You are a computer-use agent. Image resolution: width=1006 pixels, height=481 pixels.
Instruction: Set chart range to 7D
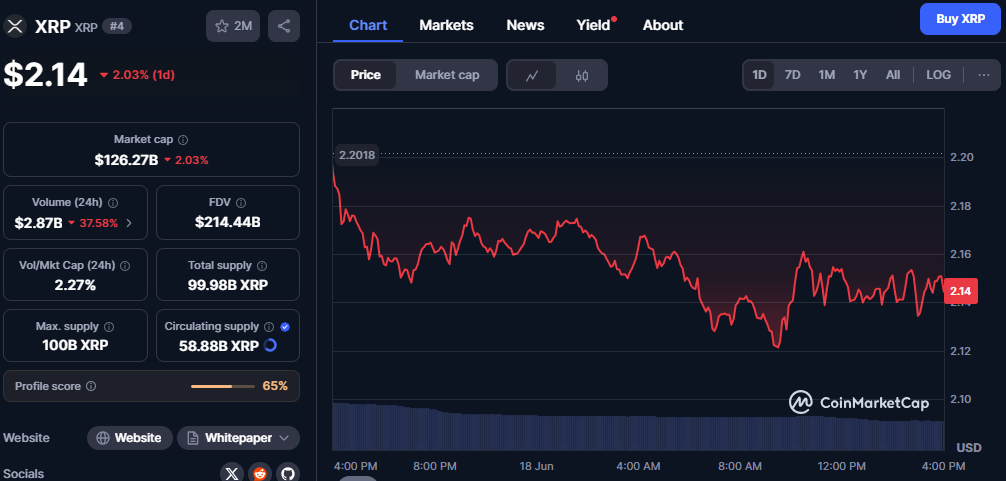click(792, 75)
